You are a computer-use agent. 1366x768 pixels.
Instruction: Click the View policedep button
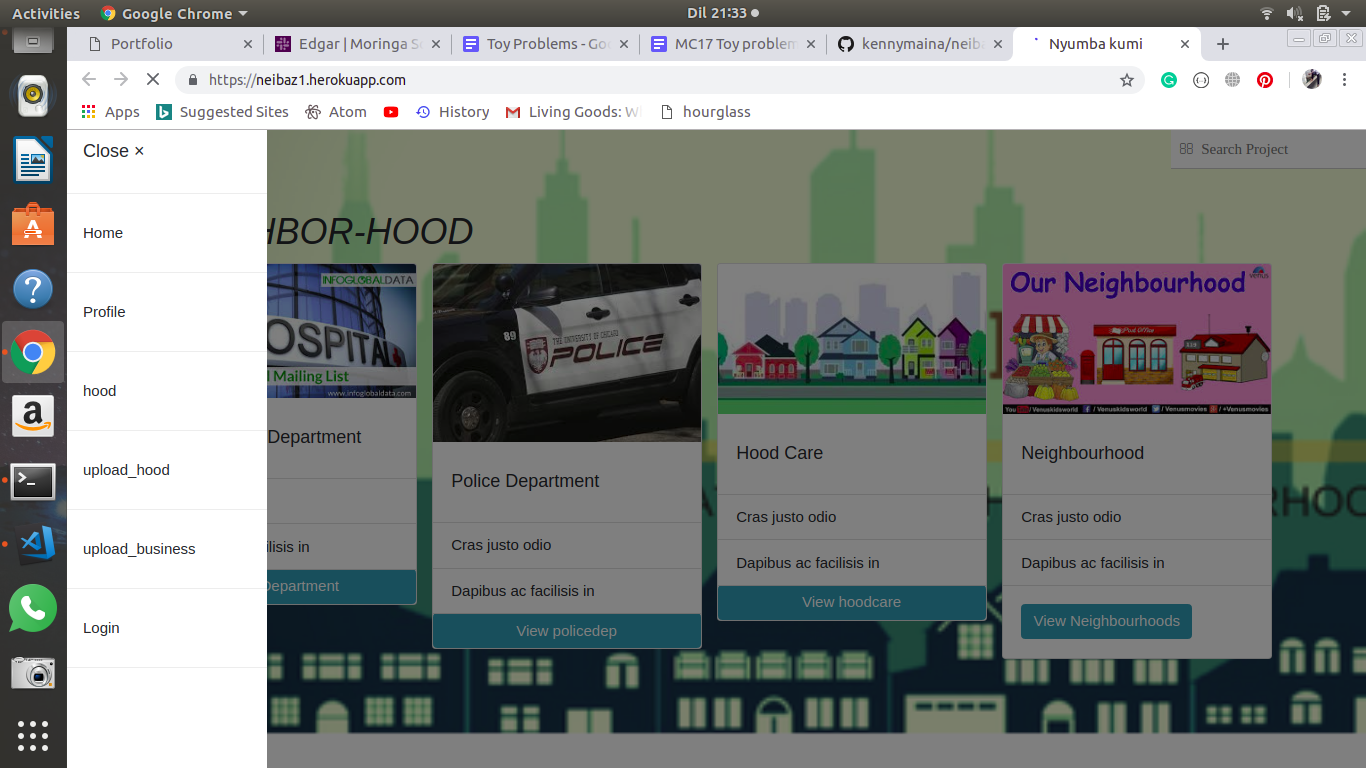tap(566, 631)
